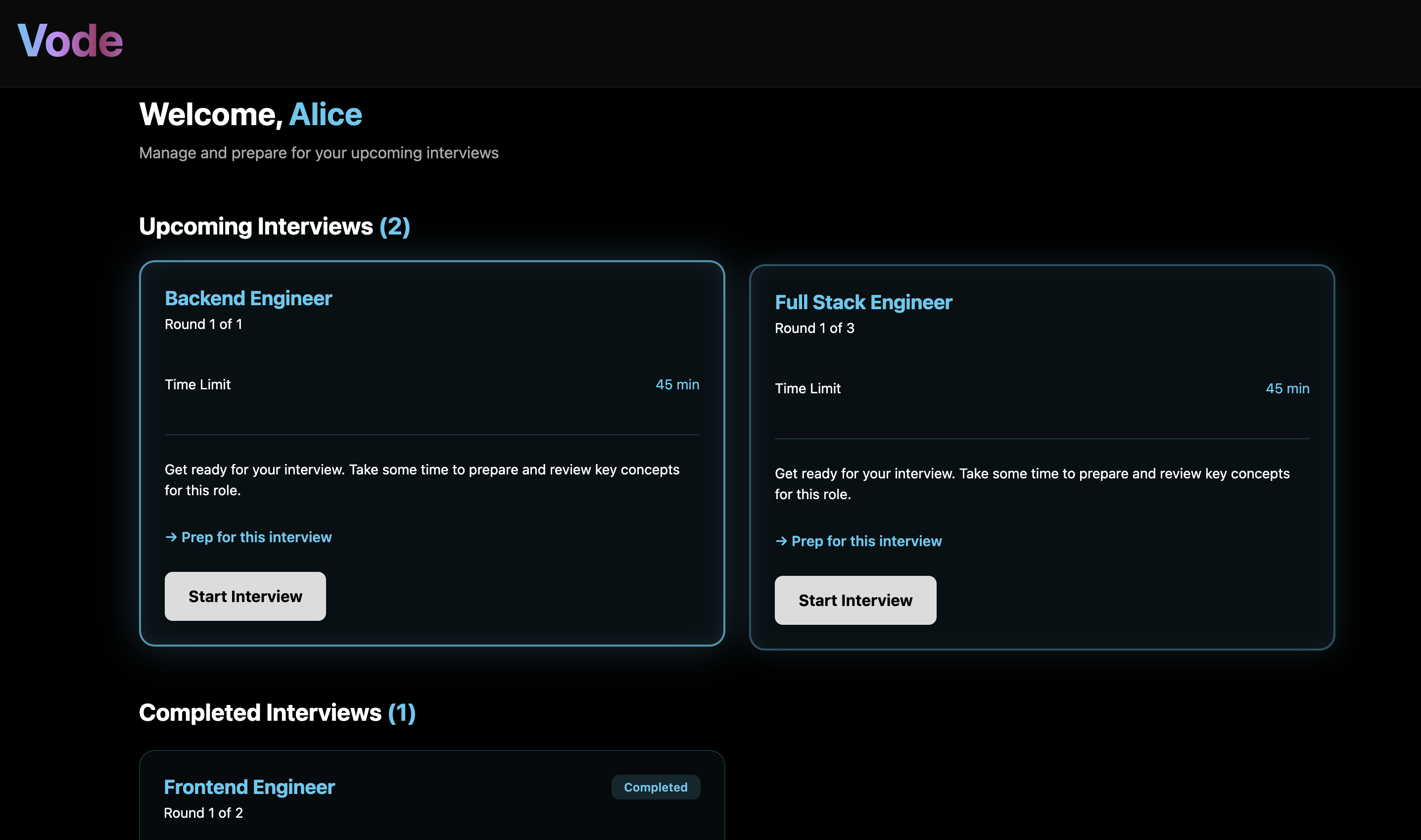Click arrow icon beside Full Stack prep link

click(x=781, y=541)
